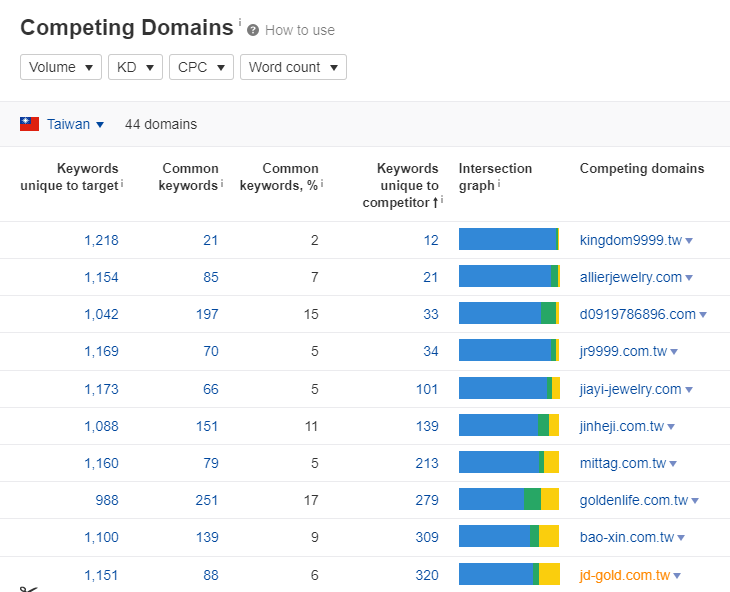Screen dimensions: 730x592
Task: Open the How to use help link
Action: (x=299, y=30)
